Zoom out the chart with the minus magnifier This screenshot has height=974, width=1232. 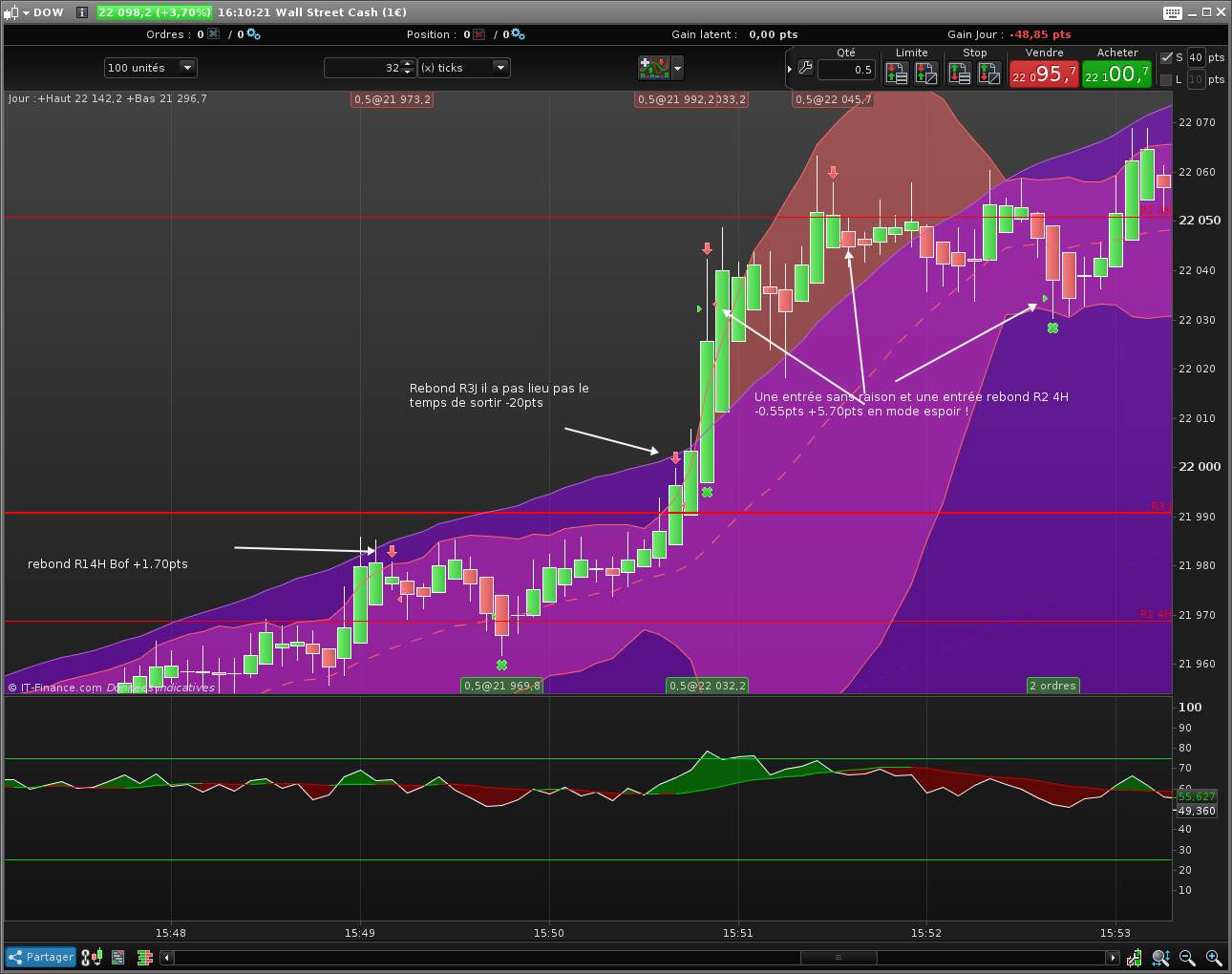(x=1187, y=957)
